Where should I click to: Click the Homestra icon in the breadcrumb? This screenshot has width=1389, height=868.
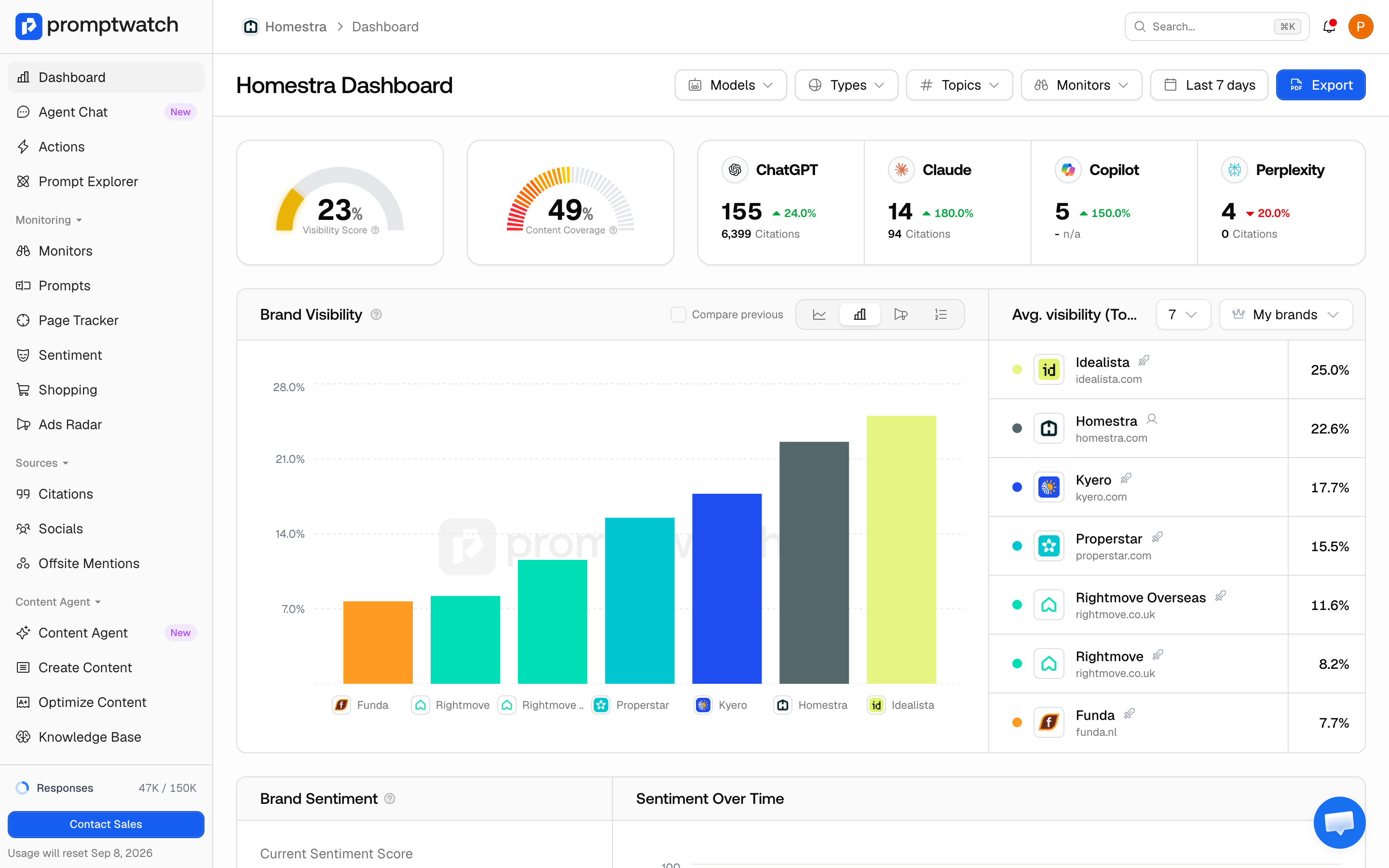click(x=251, y=27)
